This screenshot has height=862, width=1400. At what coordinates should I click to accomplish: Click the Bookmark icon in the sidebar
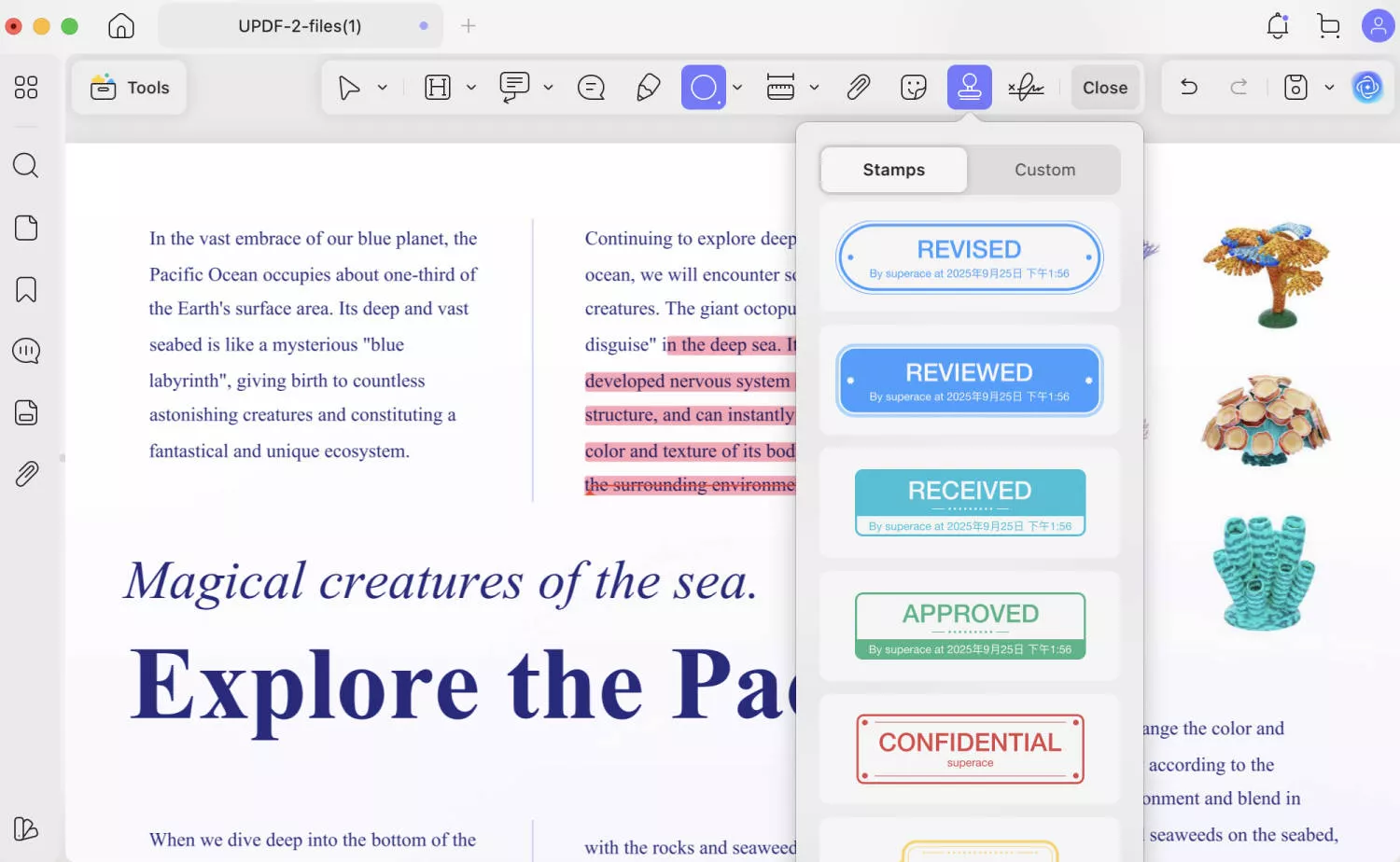(x=25, y=289)
